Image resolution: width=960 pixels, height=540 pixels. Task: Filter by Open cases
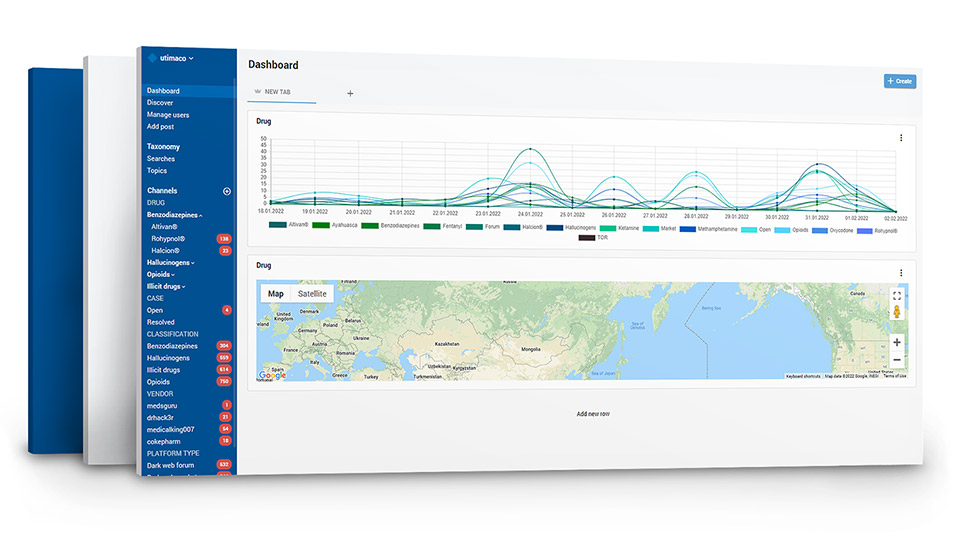(155, 310)
